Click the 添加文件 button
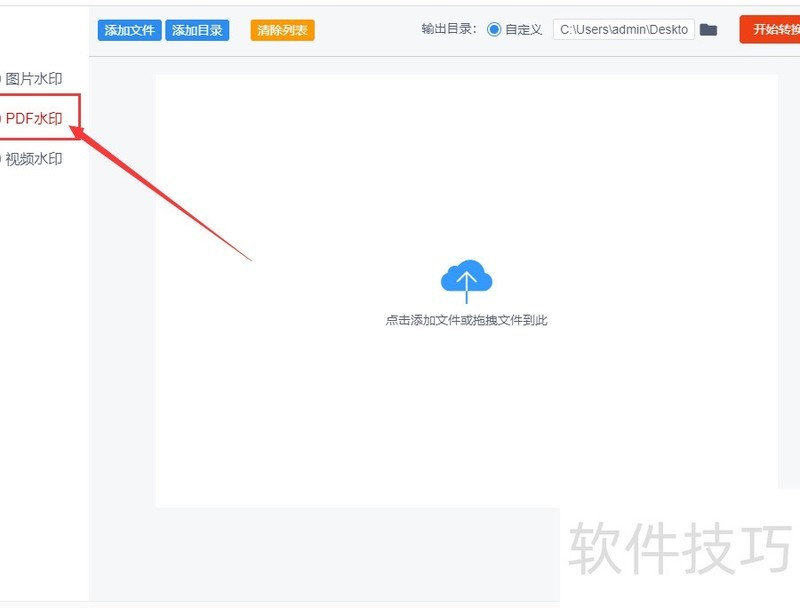The height and width of the screenshot is (608, 800). (x=129, y=29)
